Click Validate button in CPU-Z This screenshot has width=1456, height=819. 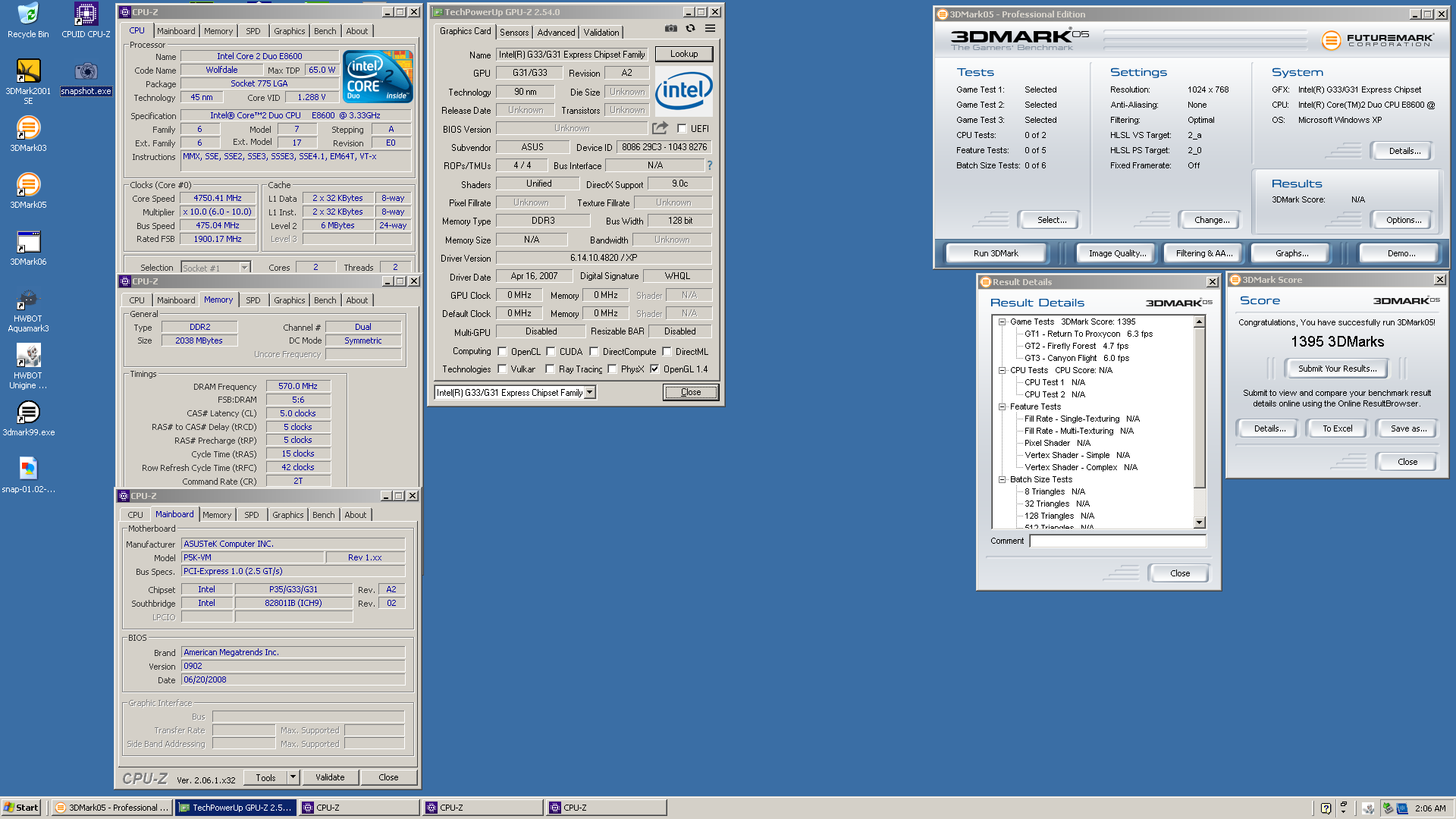[x=330, y=777]
